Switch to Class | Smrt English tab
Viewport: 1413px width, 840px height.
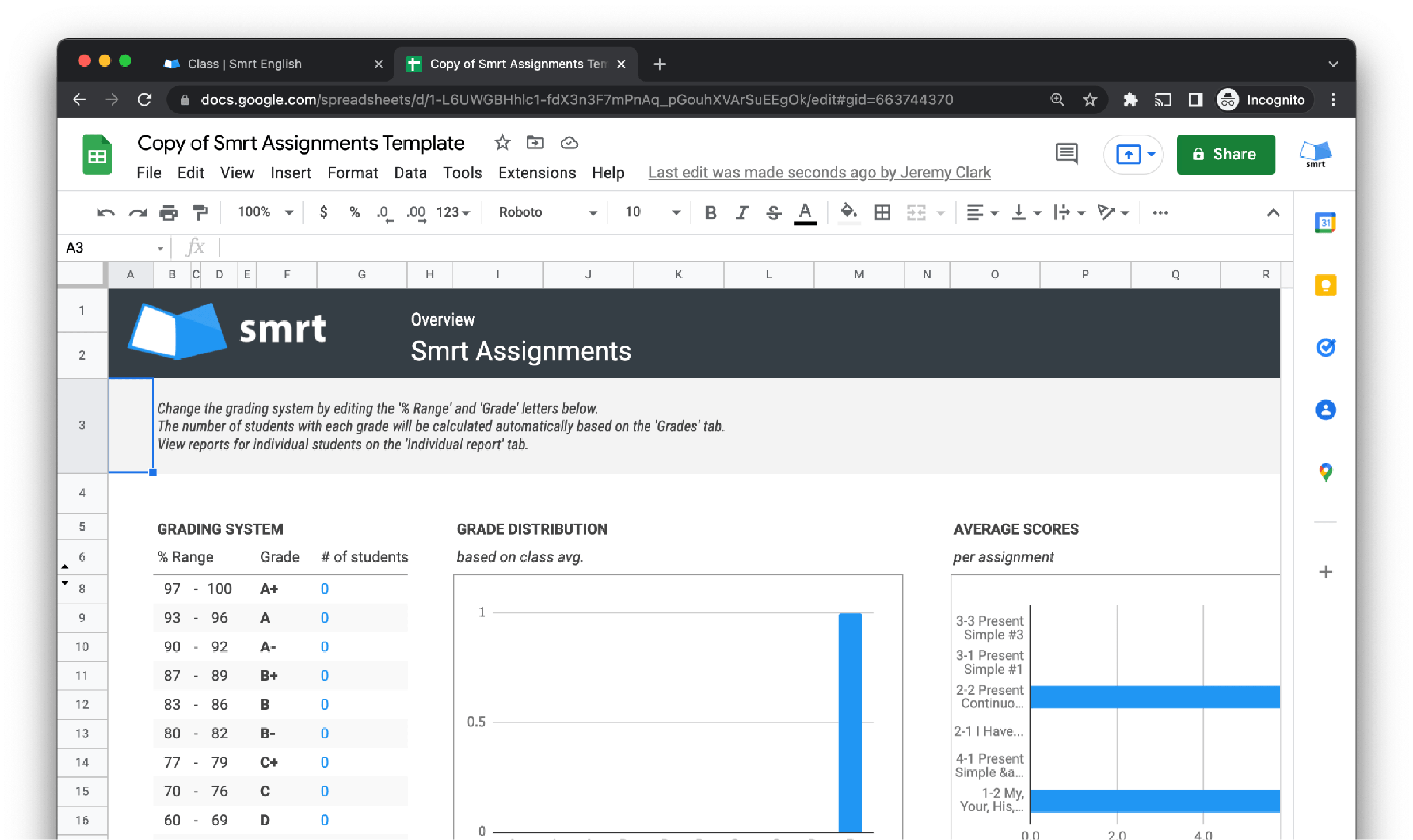(x=245, y=64)
